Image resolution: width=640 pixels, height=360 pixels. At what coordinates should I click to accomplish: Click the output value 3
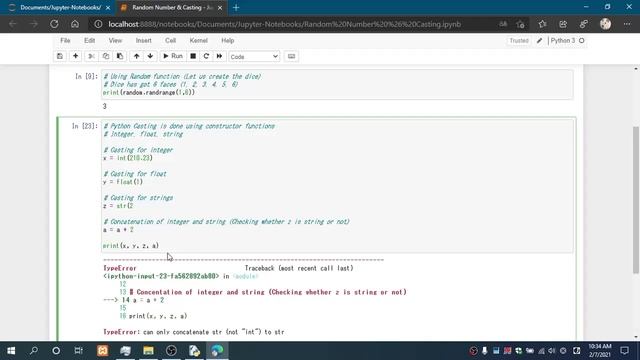pyautogui.click(x=104, y=107)
